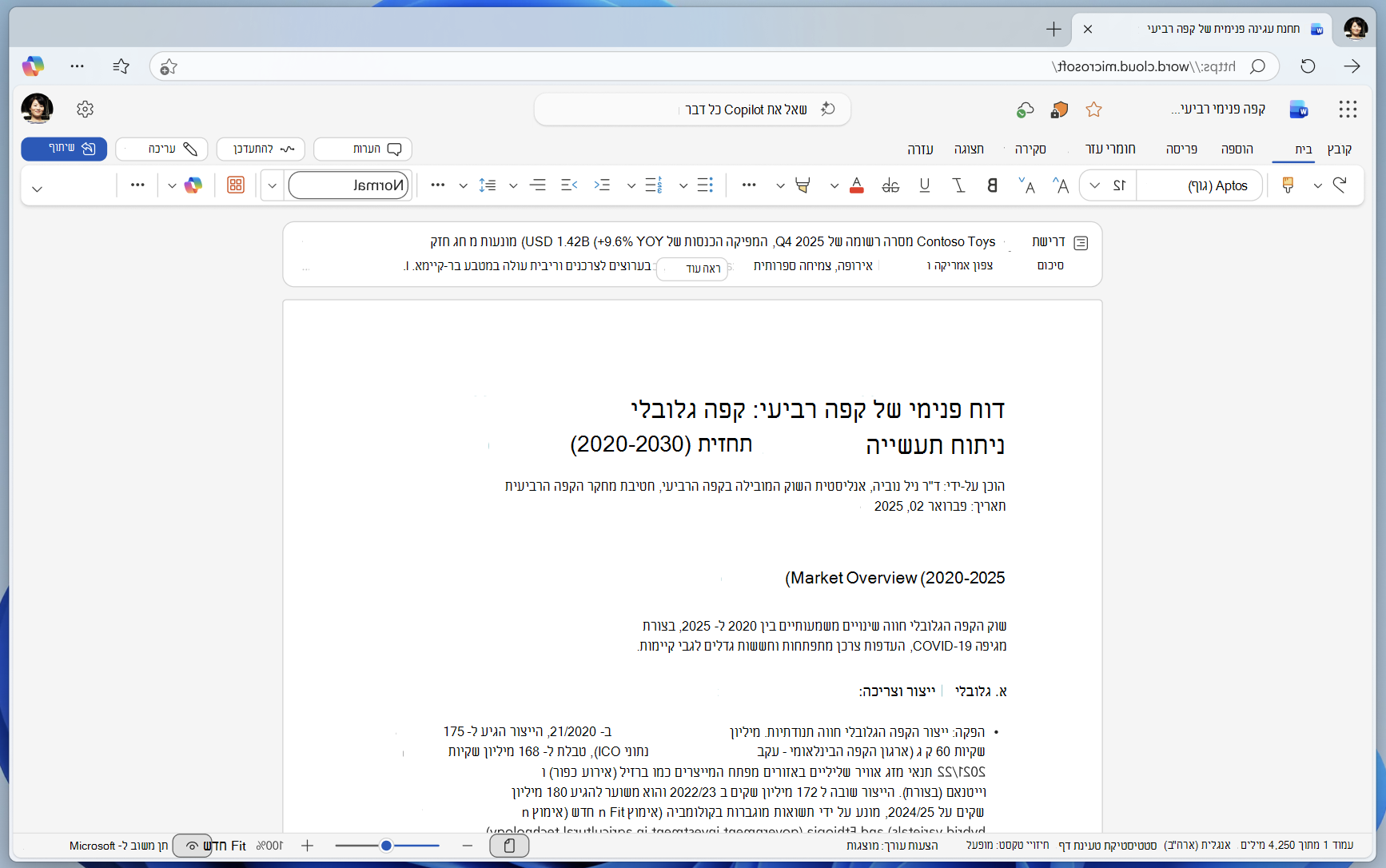Click the Catch up button
1386x868 pixels.
[261, 149]
